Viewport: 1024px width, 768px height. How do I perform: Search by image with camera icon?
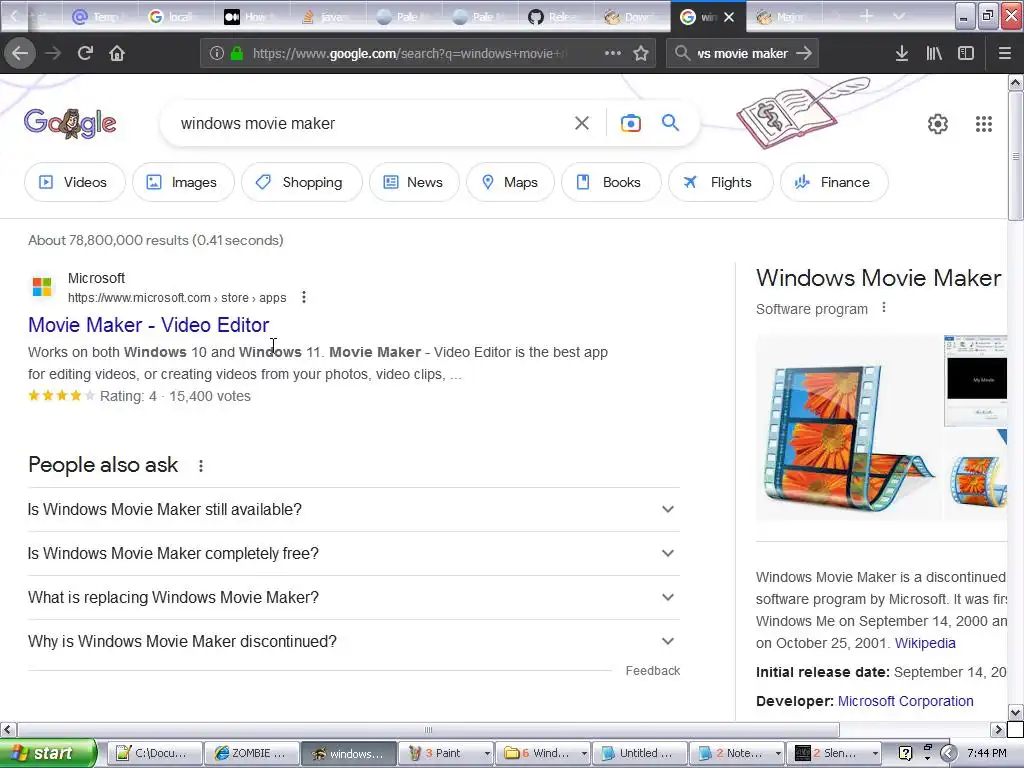(631, 123)
